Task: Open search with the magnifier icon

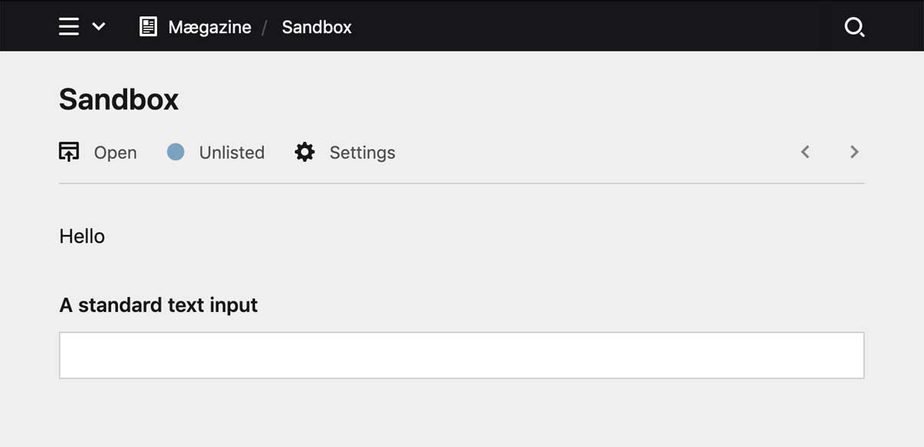Action: pos(854,27)
